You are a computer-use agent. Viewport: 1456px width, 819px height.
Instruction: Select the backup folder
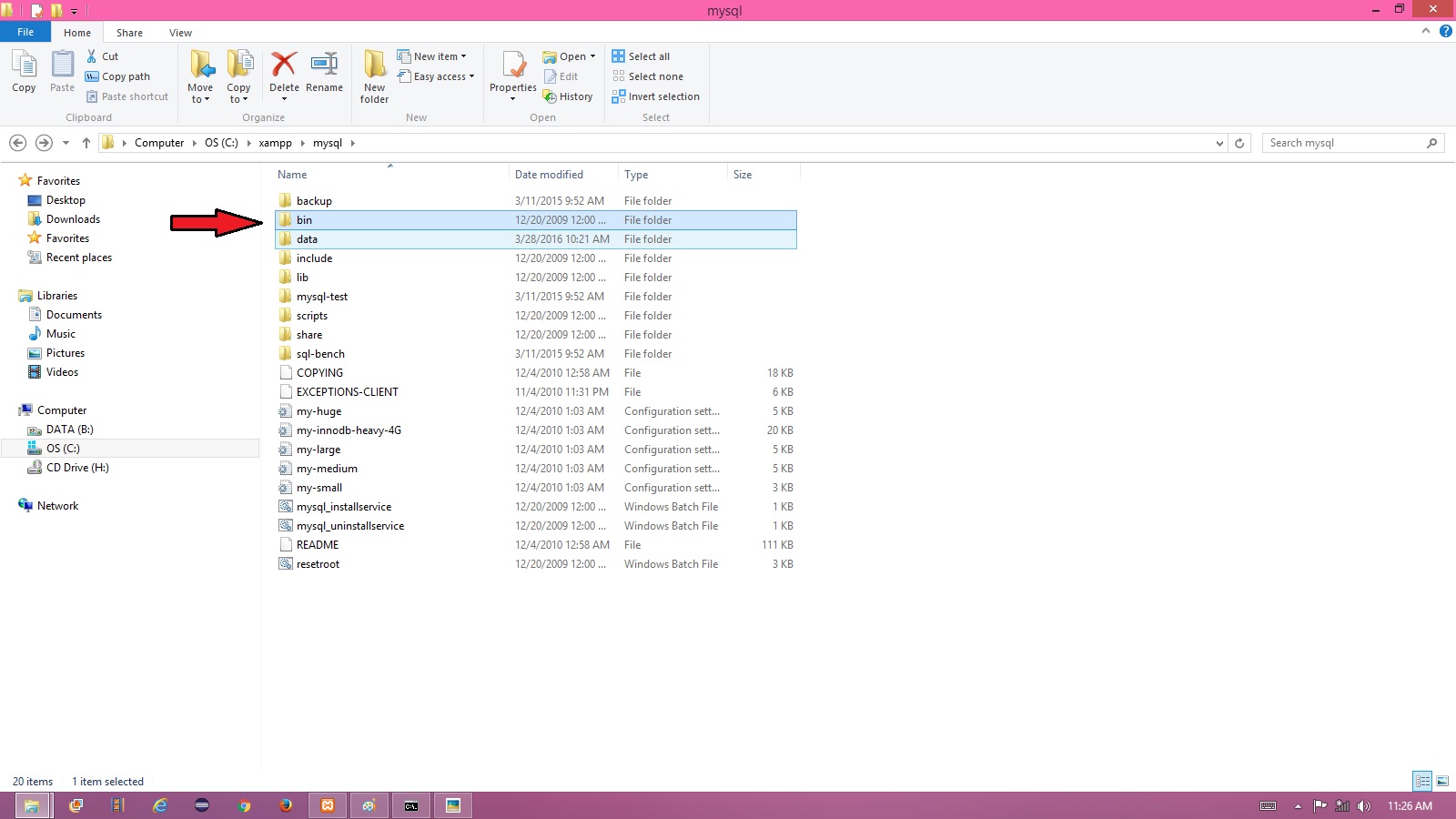tap(536, 201)
